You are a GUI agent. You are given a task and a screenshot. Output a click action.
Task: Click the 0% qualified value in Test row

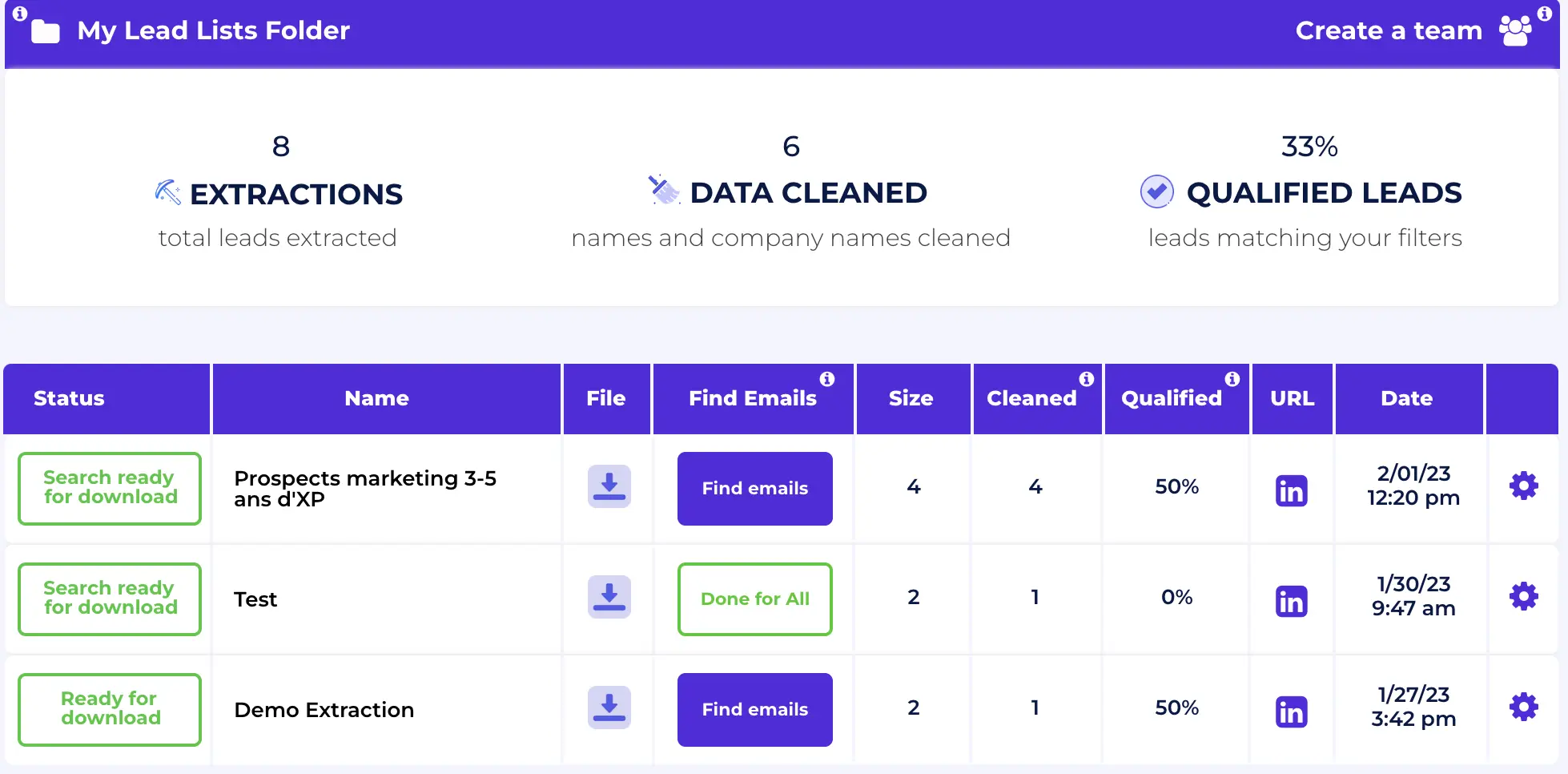pyautogui.click(x=1177, y=597)
